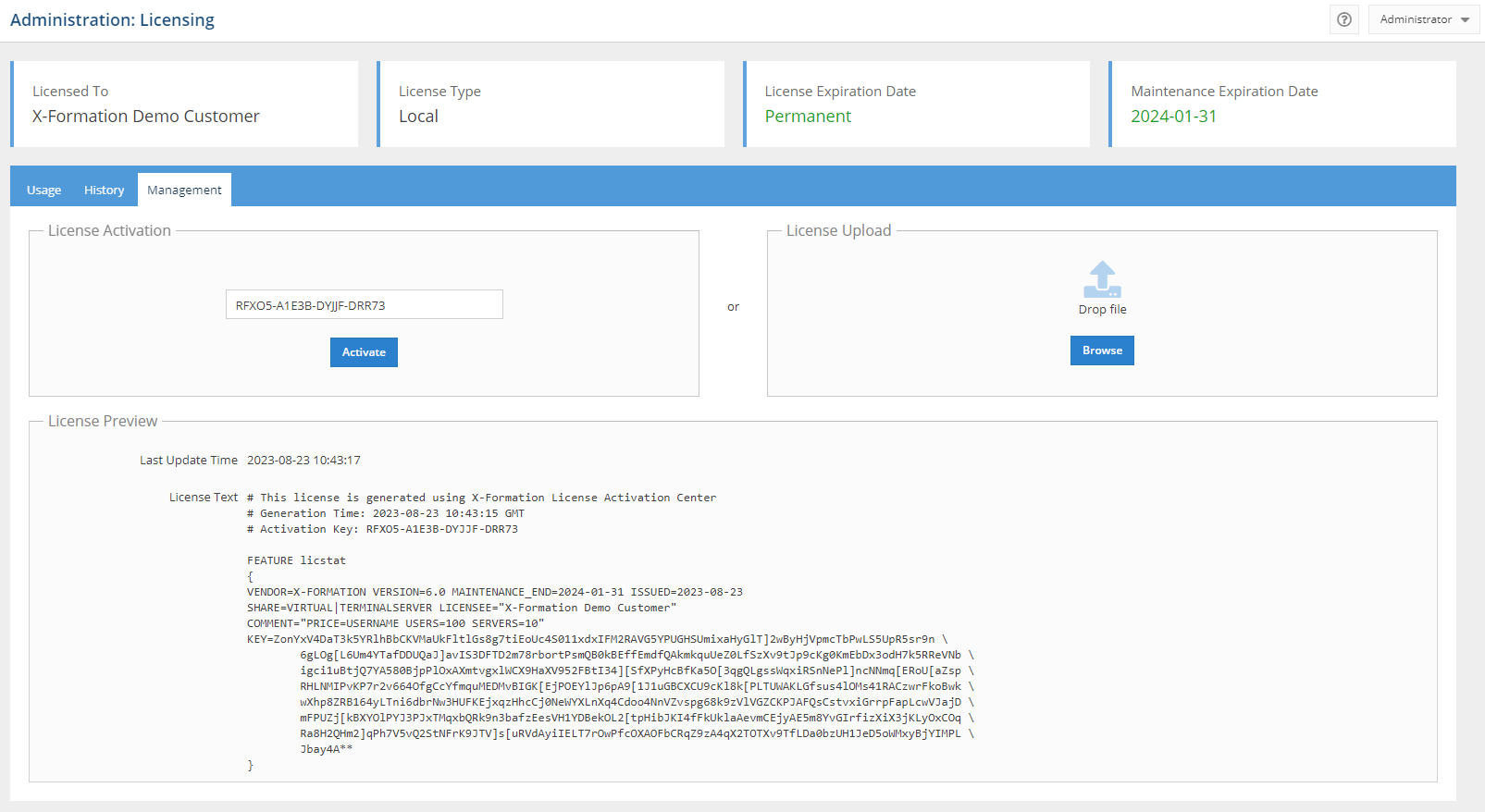This screenshot has height=812, width=1485.
Task: Click the Activate button
Action: 364,352
